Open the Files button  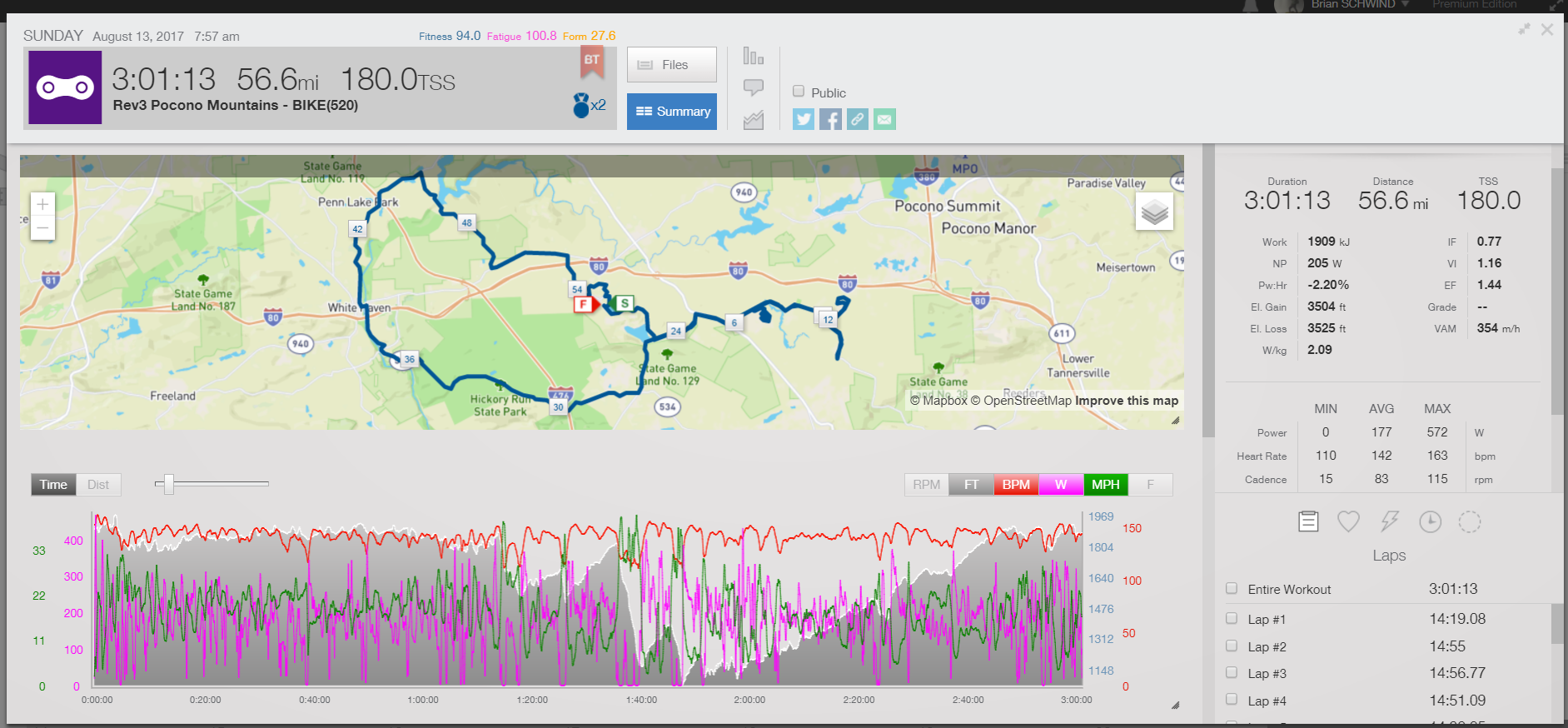[x=671, y=65]
